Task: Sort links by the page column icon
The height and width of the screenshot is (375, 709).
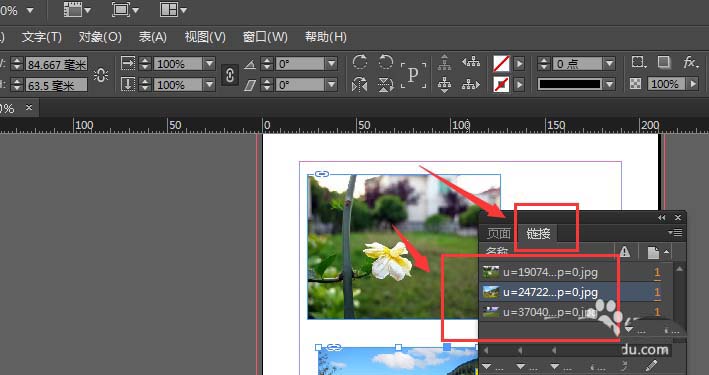Action: coord(653,252)
